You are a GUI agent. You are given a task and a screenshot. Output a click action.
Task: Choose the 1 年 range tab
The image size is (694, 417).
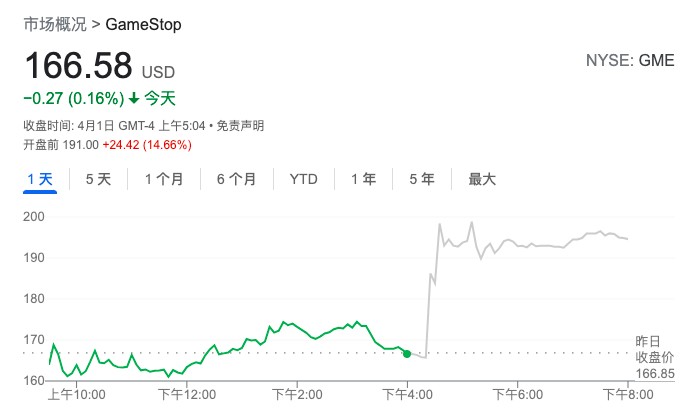click(x=363, y=180)
